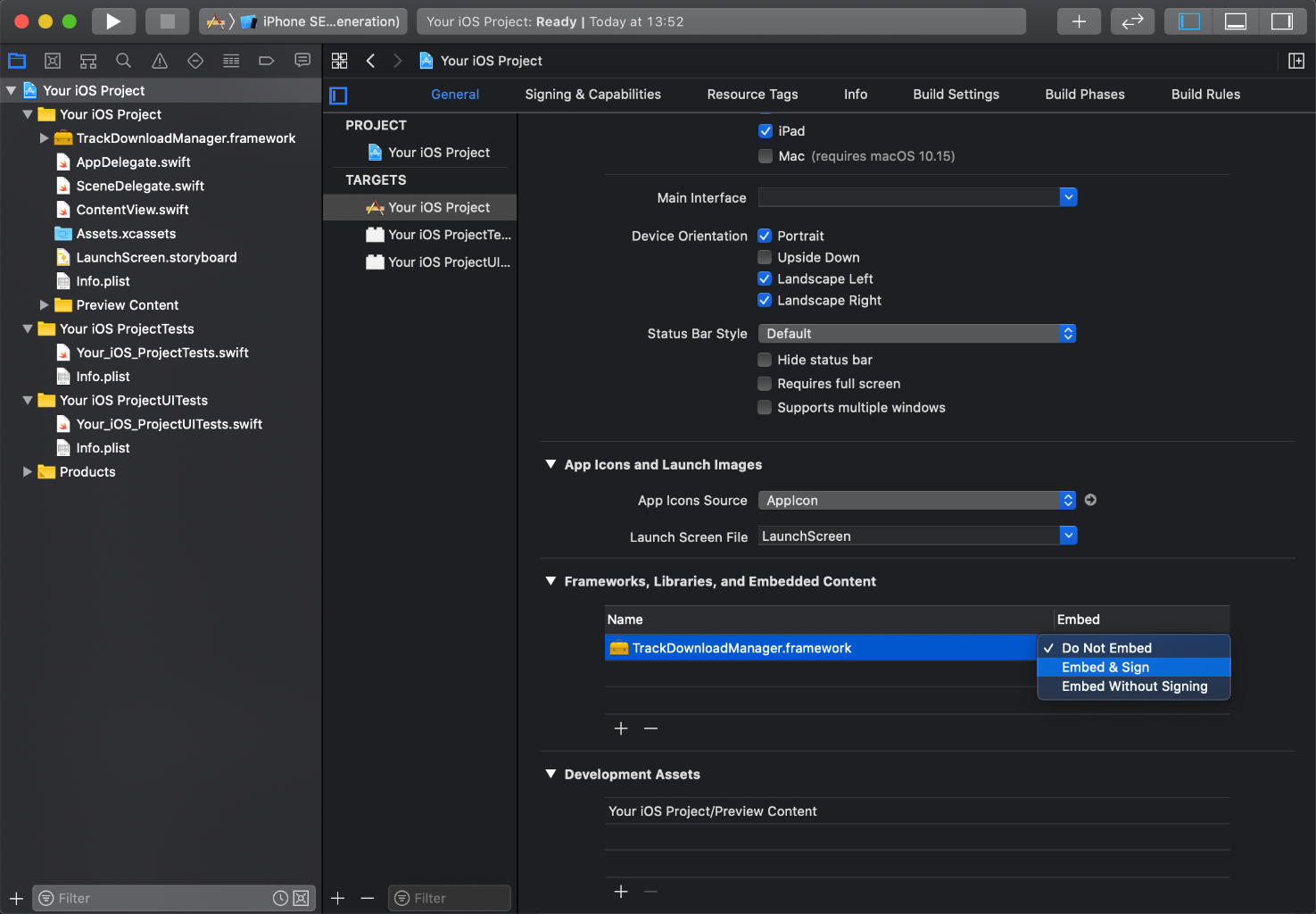The image size is (1316, 914).
Task: Expand the Products group
Action: (28, 471)
